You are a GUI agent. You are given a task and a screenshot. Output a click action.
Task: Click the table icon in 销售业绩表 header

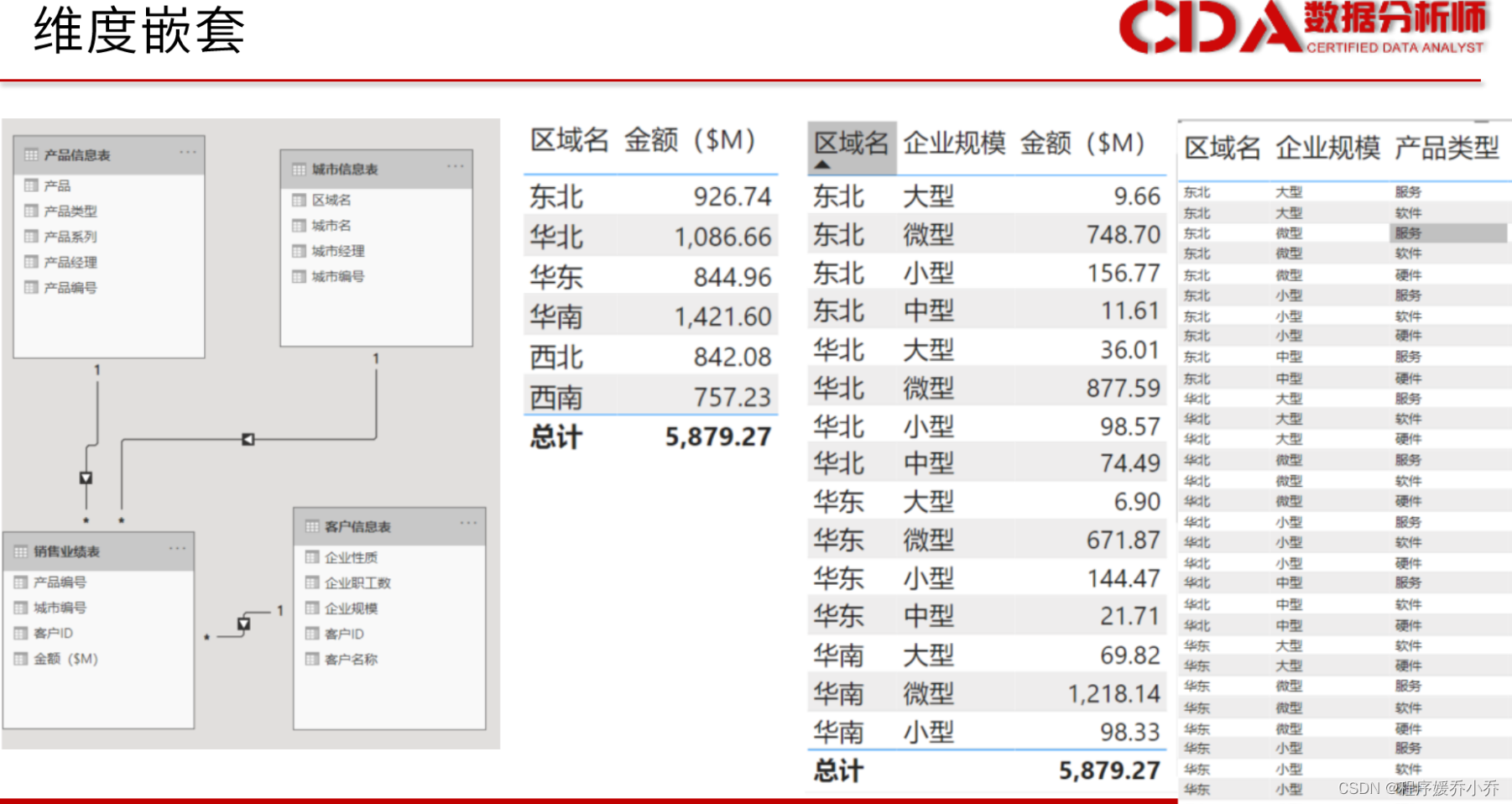(x=21, y=552)
